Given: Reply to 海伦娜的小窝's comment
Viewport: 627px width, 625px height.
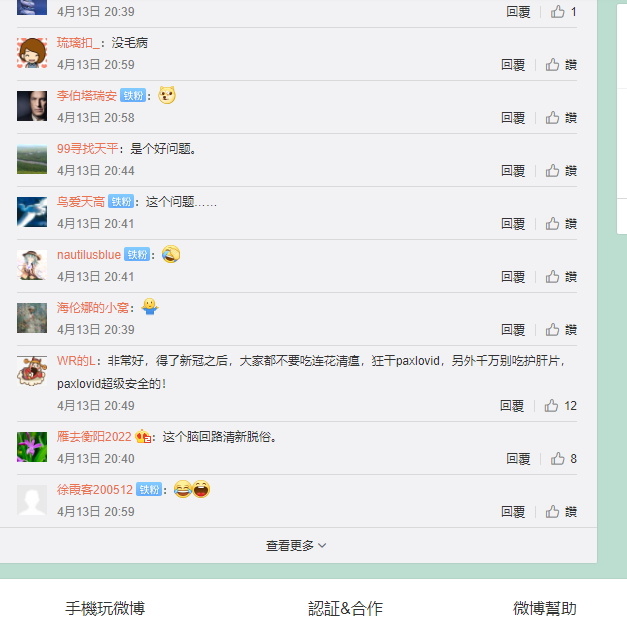Looking at the screenshot, I should 513,330.
